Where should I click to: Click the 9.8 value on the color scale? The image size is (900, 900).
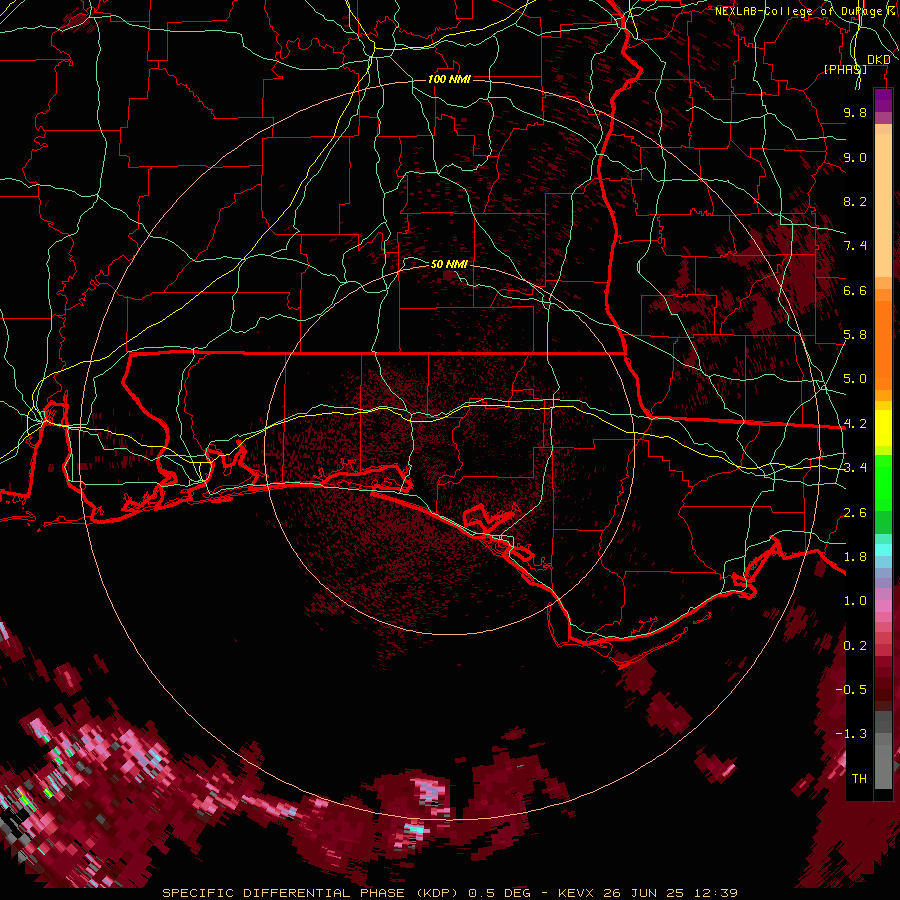855,112
